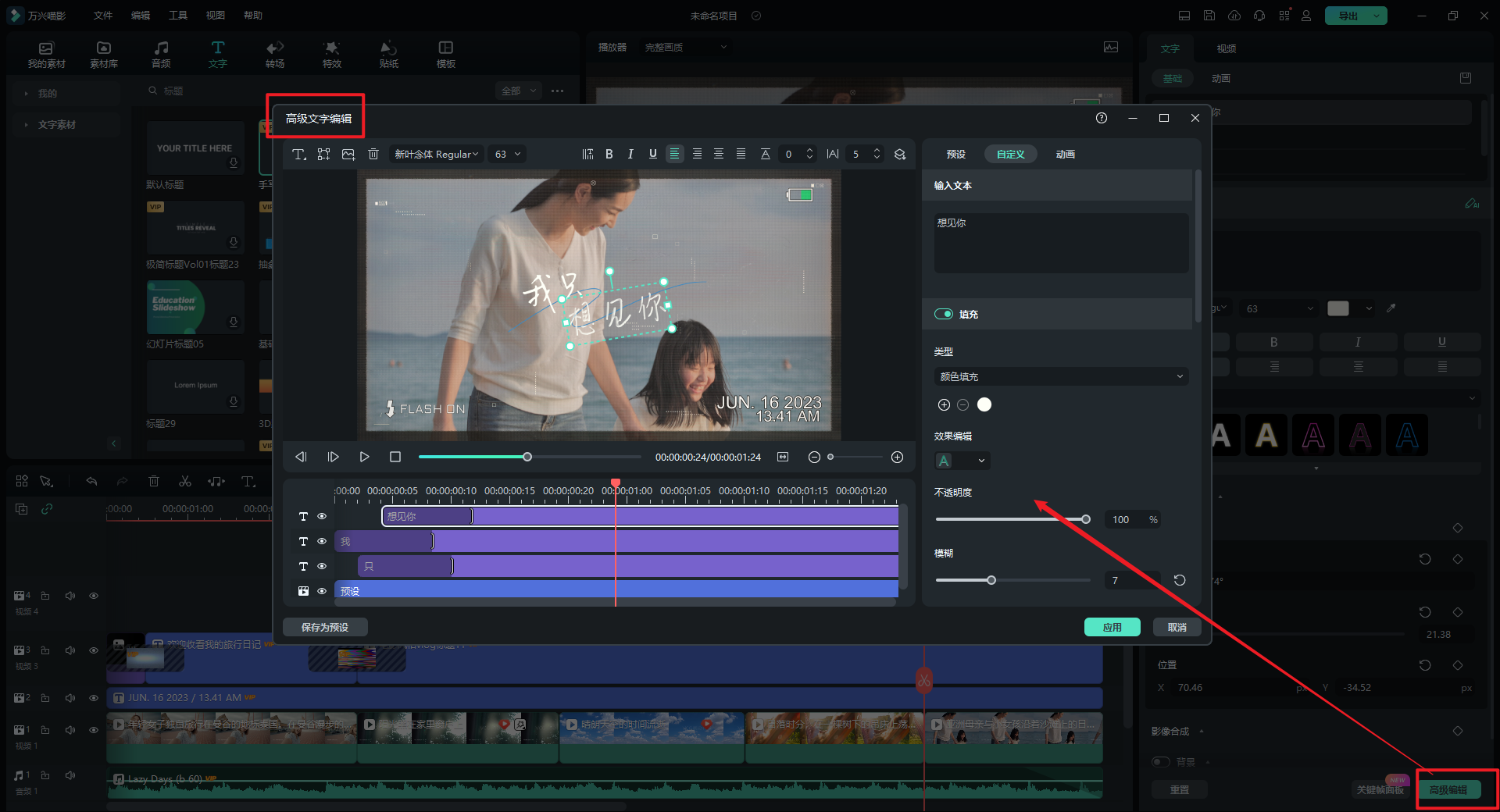Add a fill color with plus icon

pos(944,404)
